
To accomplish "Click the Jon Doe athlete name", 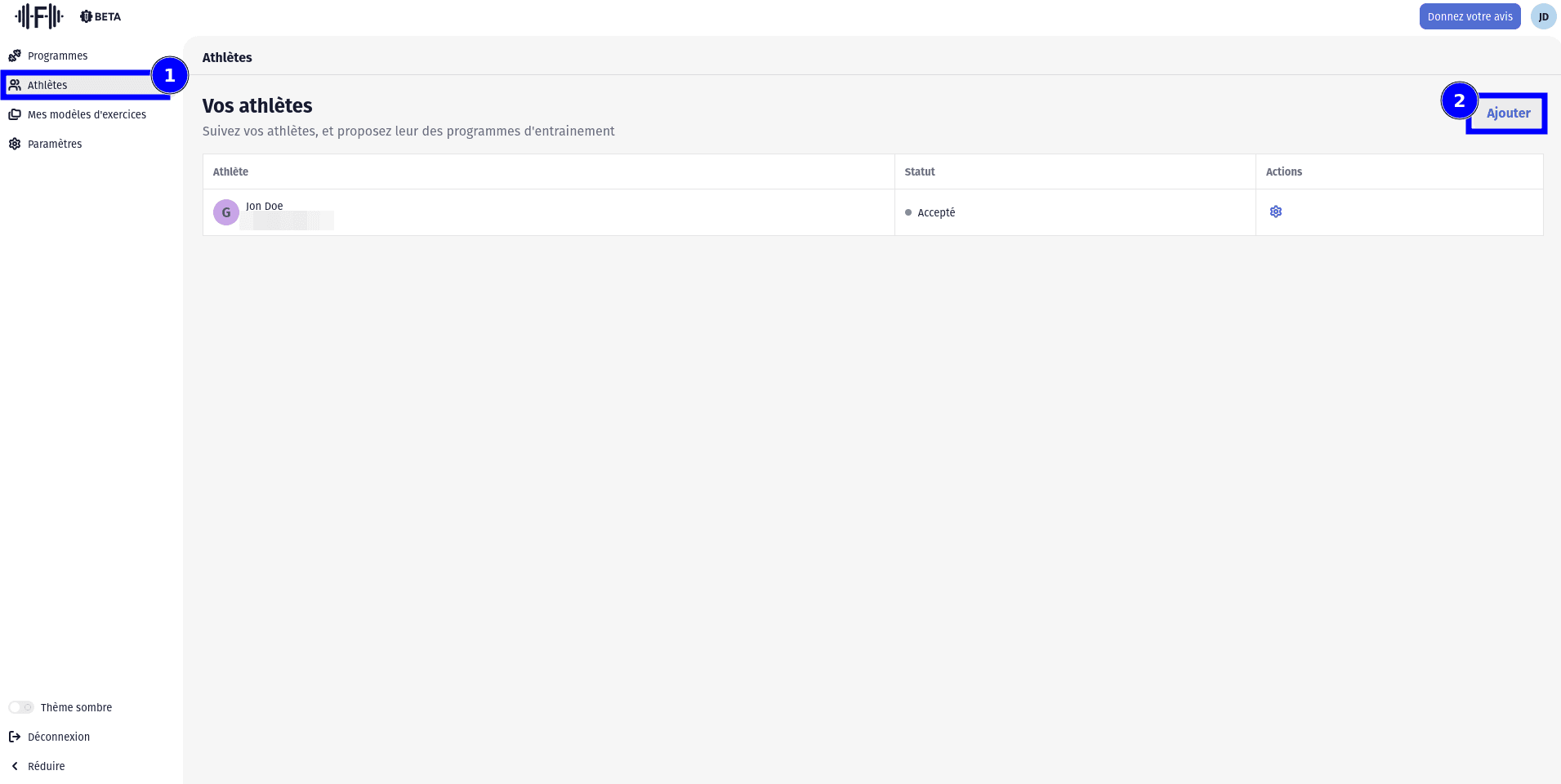I will coord(265,206).
